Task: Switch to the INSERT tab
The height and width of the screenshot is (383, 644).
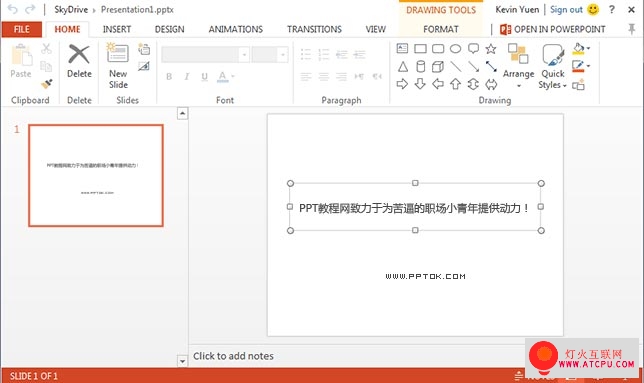Action: tap(117, 29)
